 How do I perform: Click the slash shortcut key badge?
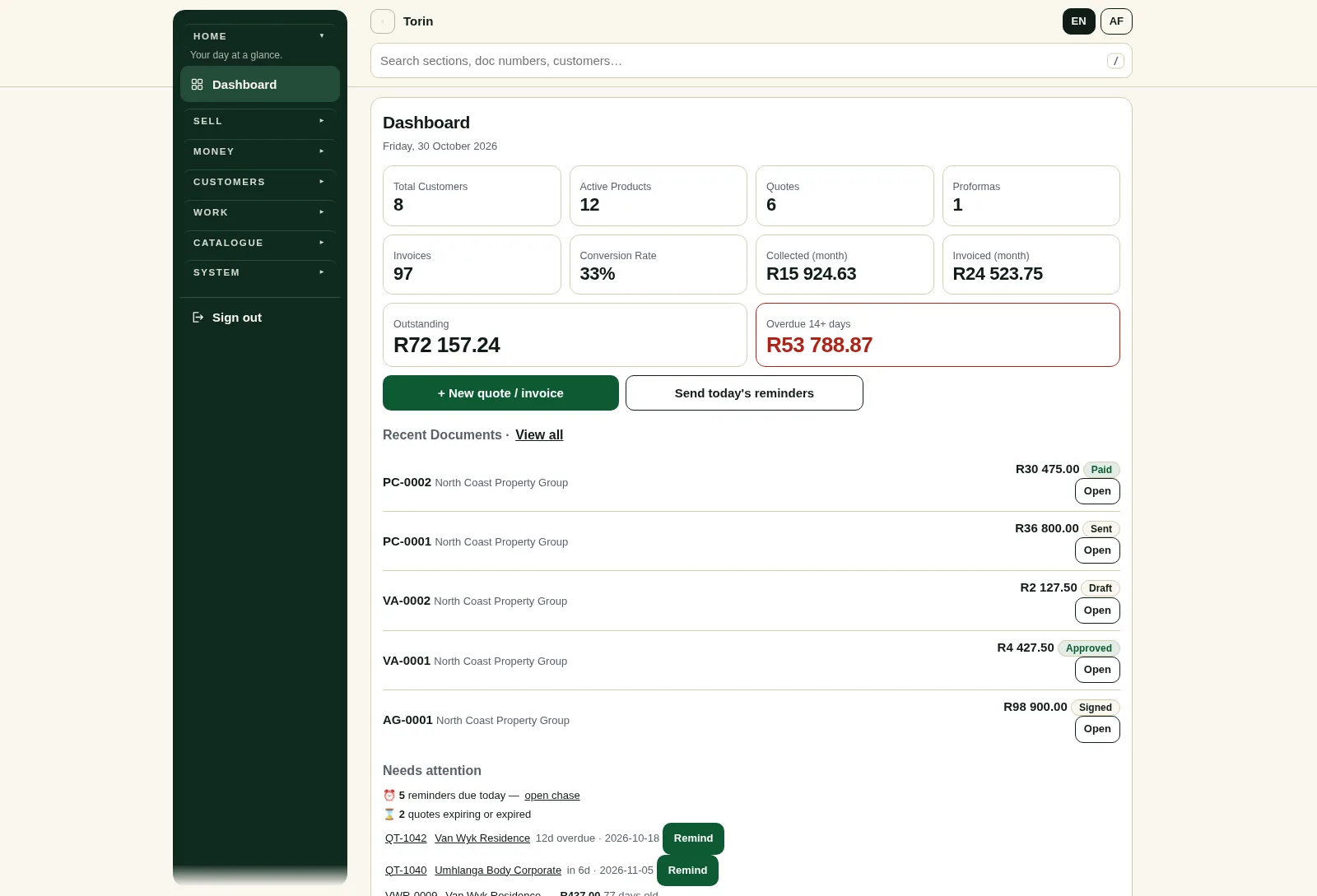tap(1115, 61)
